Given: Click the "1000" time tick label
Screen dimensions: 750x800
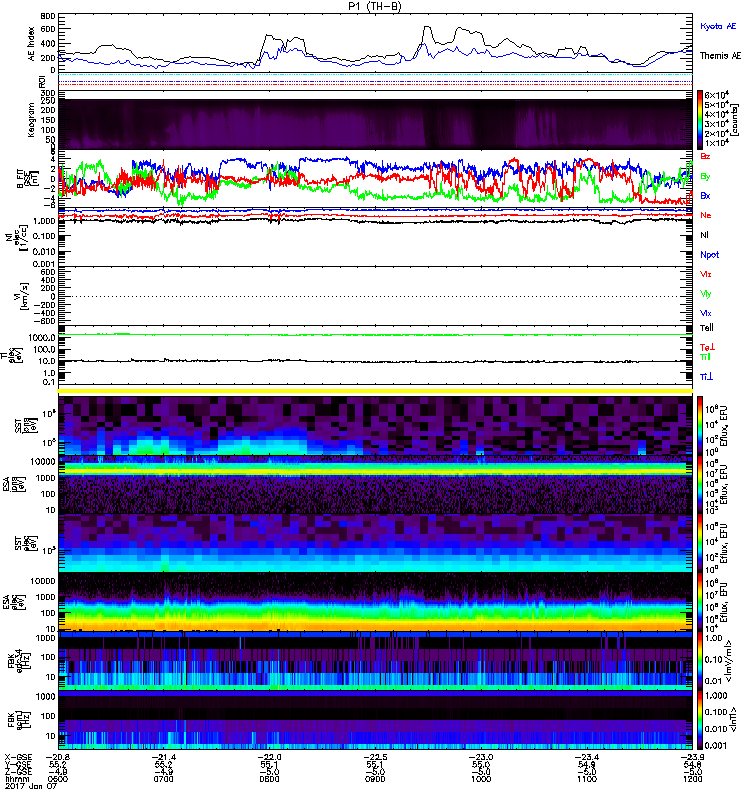Looking at the screenshot, I should click(481, 779).
